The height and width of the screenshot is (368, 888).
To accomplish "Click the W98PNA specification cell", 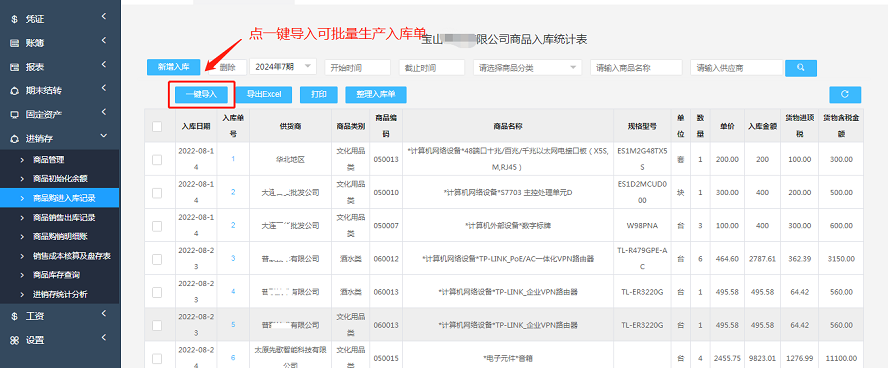I will [642, 225].
